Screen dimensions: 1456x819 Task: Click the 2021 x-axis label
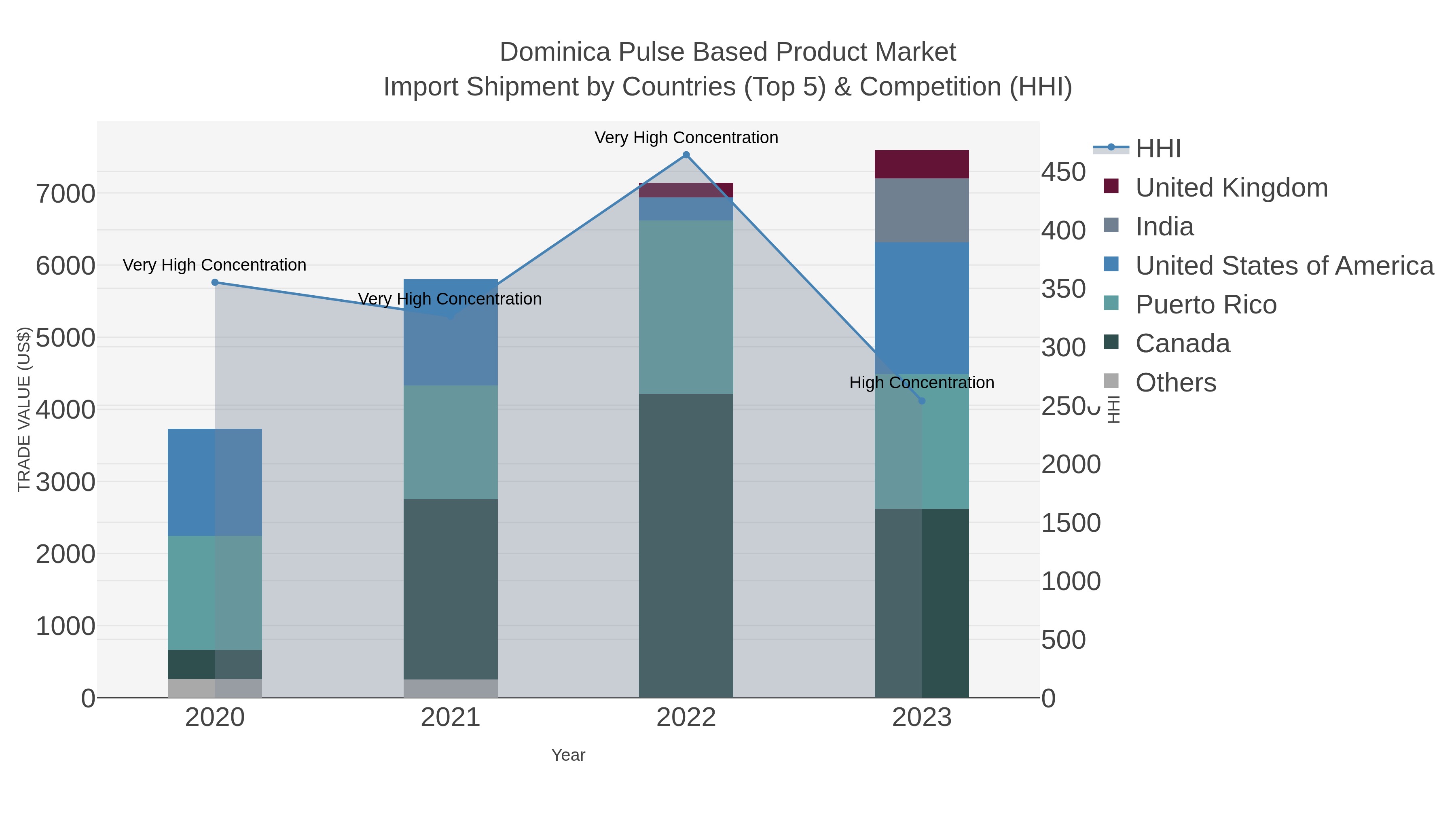(451, 718)
